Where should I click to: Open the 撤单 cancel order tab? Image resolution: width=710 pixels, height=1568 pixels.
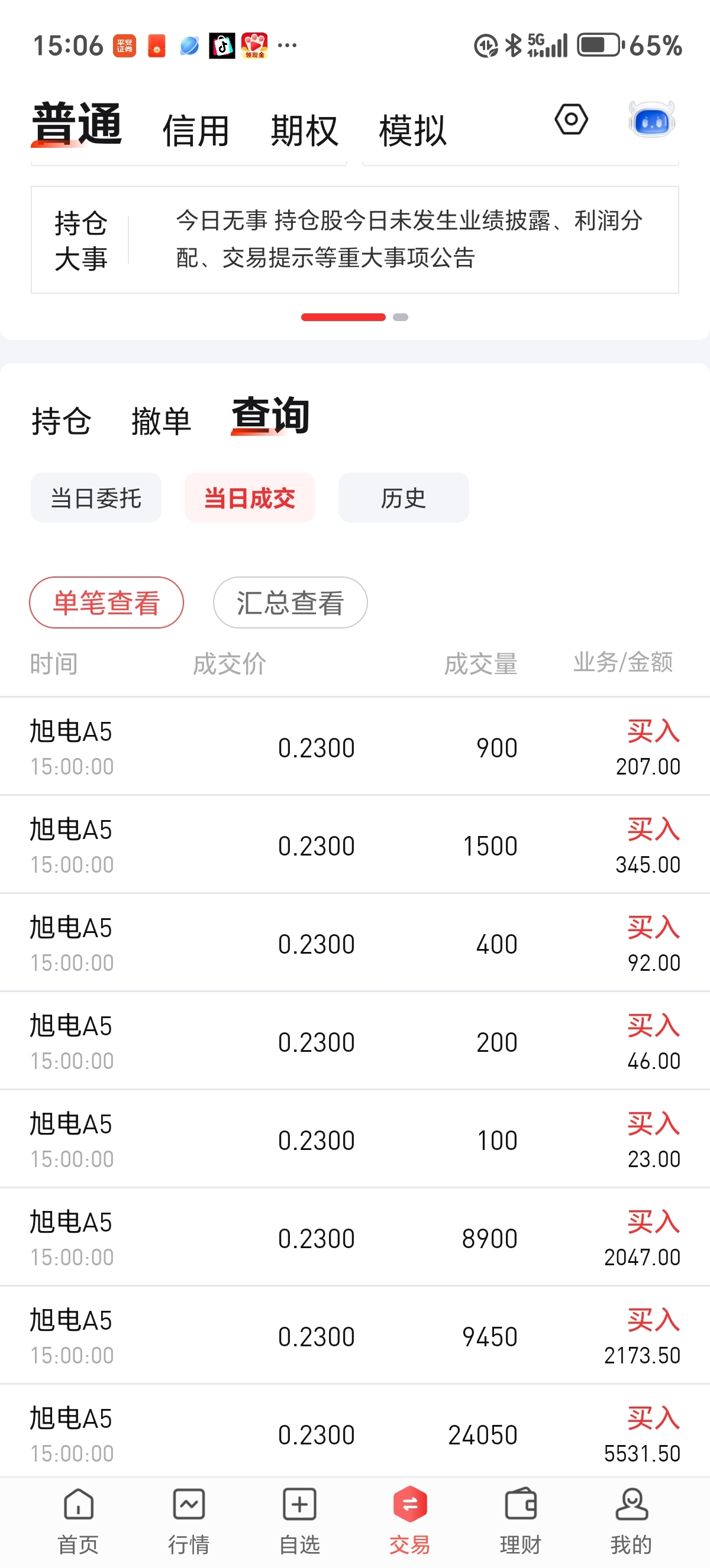[x=162, y=421]
